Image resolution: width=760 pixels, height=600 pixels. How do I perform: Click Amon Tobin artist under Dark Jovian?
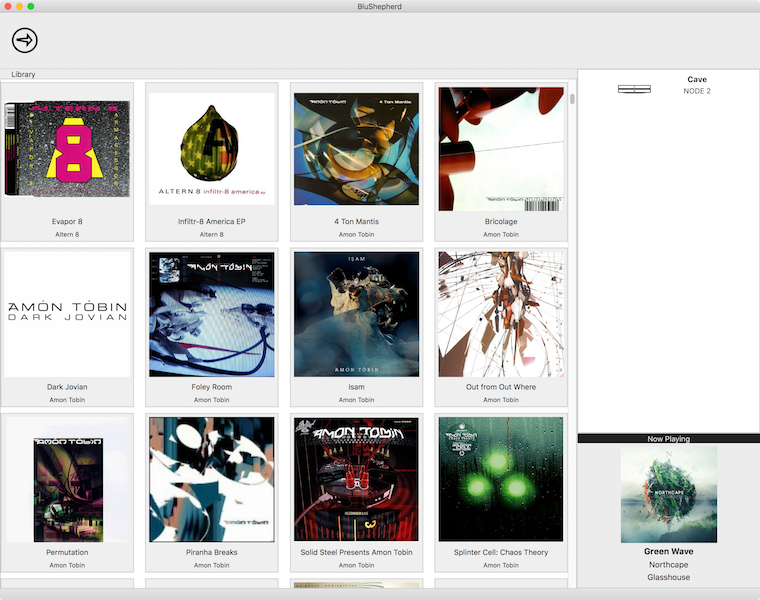point(67,400)
